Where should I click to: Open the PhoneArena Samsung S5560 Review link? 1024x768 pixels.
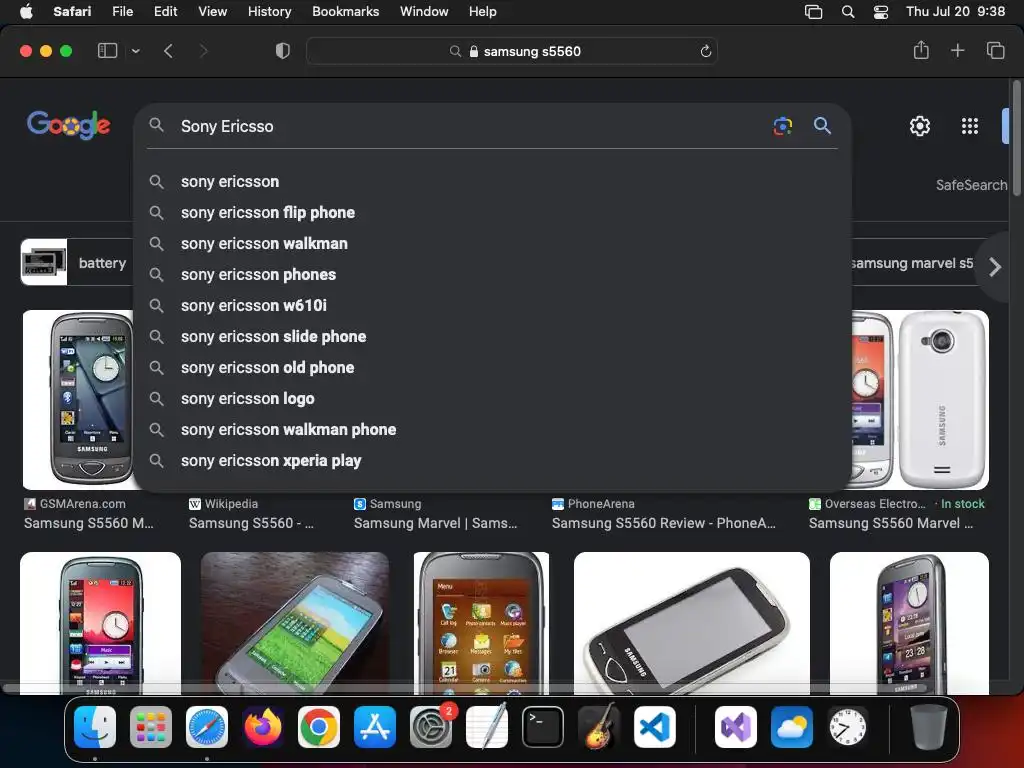pyautogui.click(x=664, y=523)
